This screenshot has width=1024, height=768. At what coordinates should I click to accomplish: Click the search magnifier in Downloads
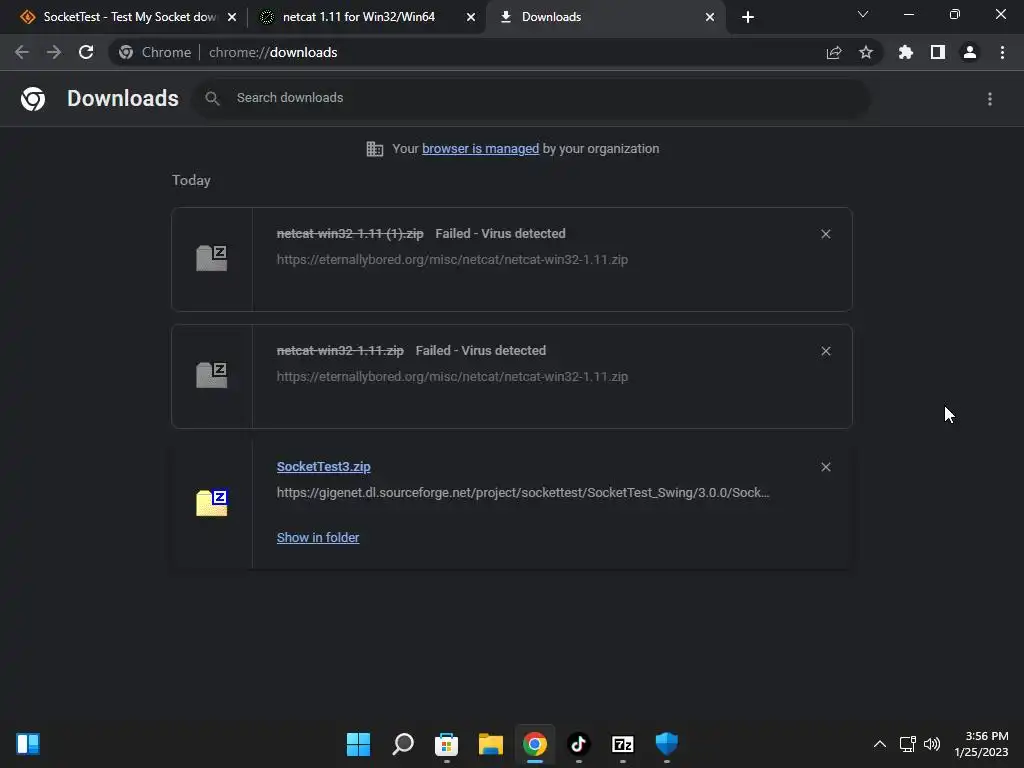pyautogui.click(x=212, y=99)
